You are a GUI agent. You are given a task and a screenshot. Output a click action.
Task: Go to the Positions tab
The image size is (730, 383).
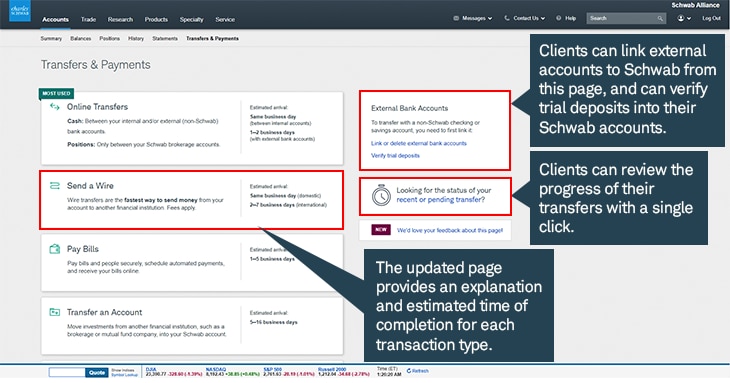pyautogui.click(x=109, y=39)
